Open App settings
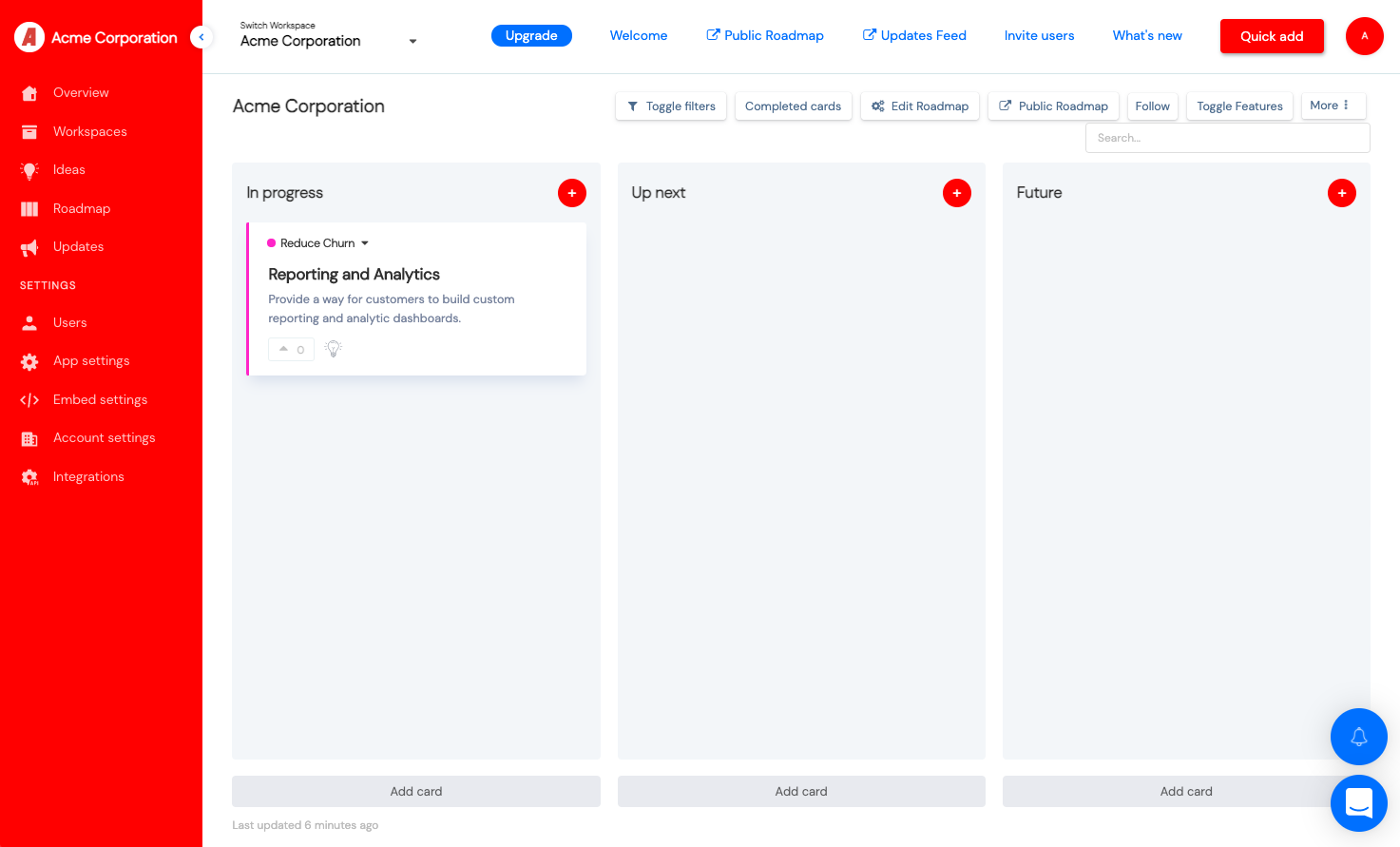 point(91,360)
